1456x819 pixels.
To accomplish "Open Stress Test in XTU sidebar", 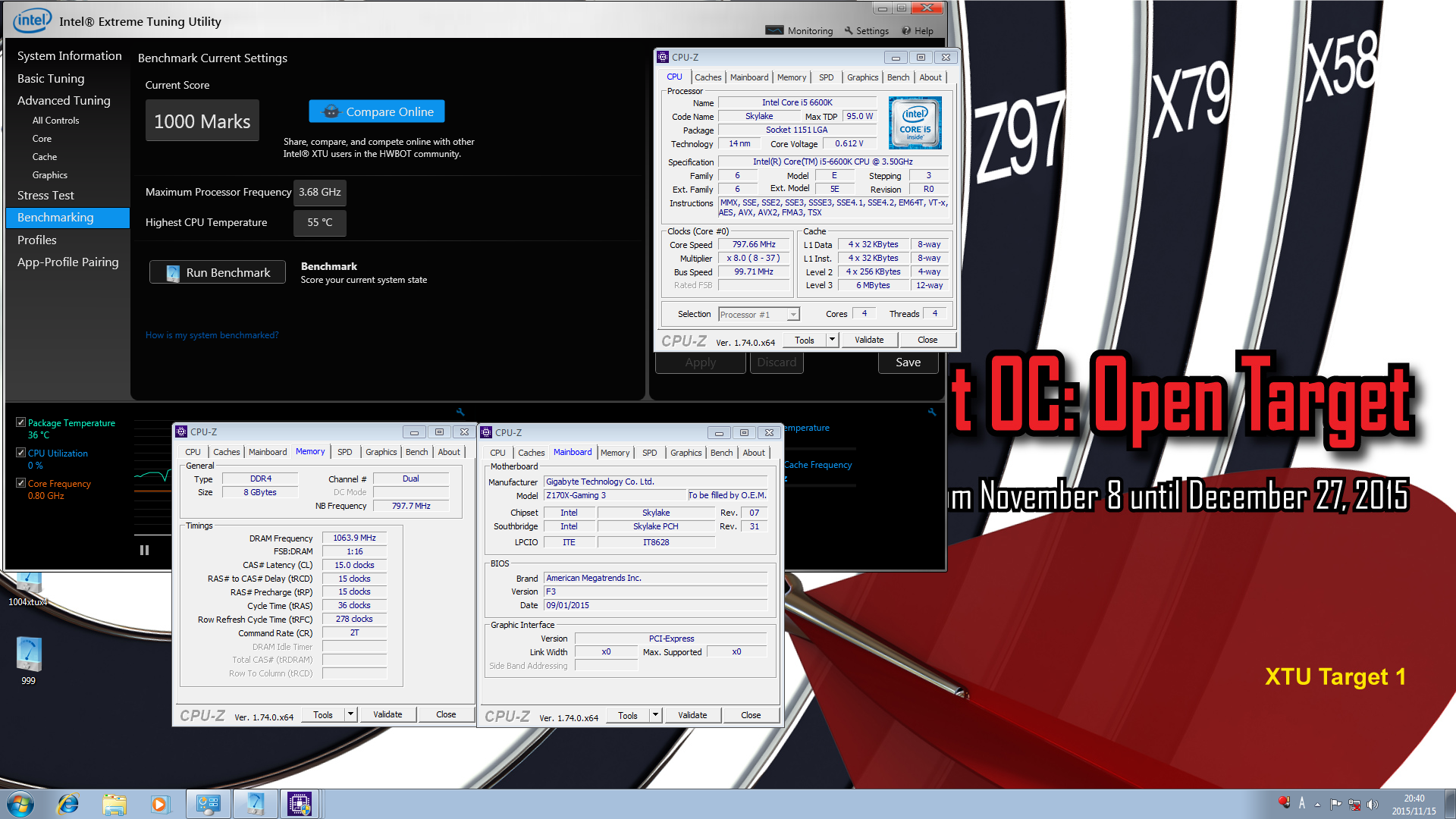I will click(x=45, y=196).
